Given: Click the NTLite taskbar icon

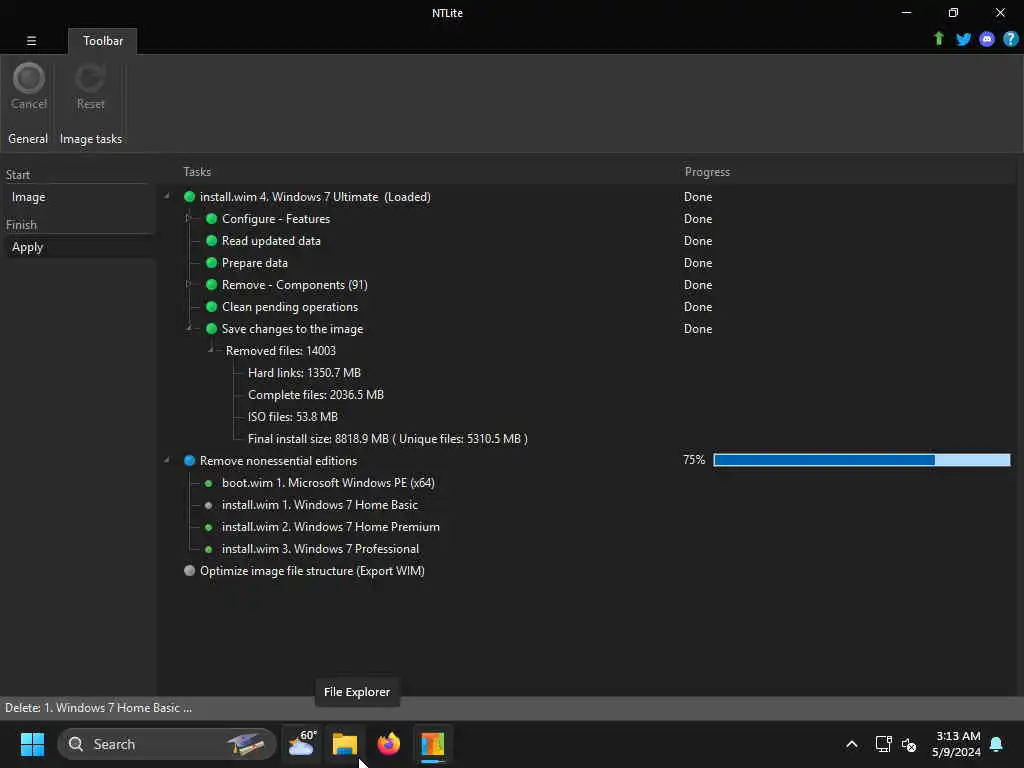Looking at the screenshot, I should tap(432, 744).
